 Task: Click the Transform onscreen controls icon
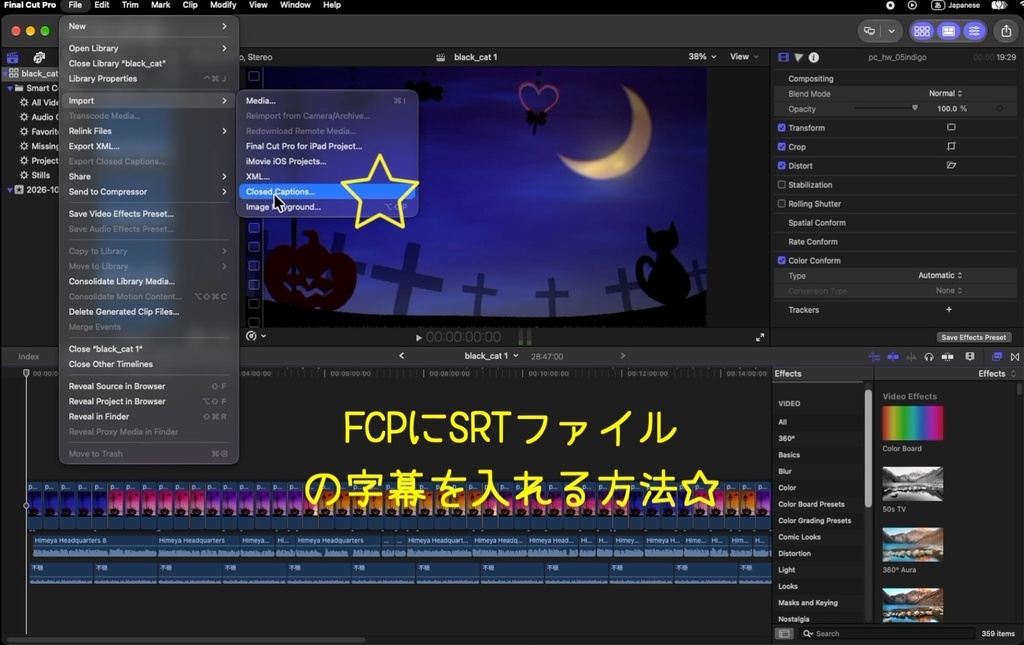[x=951, y=127]
